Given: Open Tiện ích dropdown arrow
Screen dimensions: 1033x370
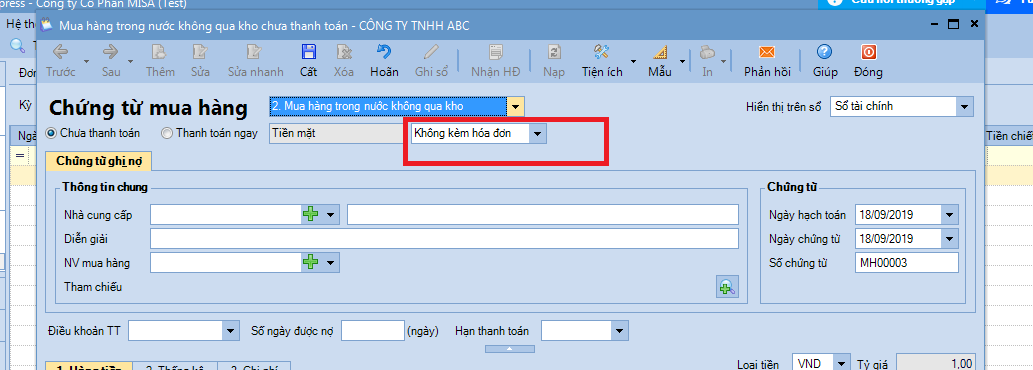Looking at the screenshot, I should point(633,61).
